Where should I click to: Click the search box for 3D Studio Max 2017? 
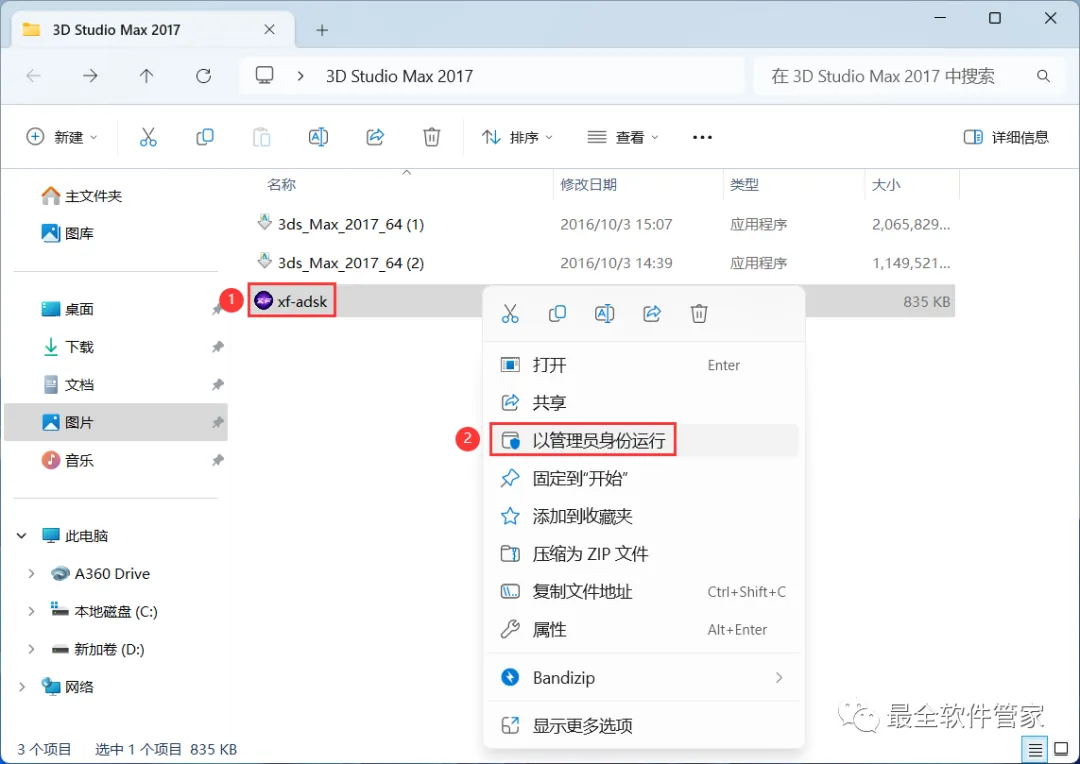coord(908,76)
